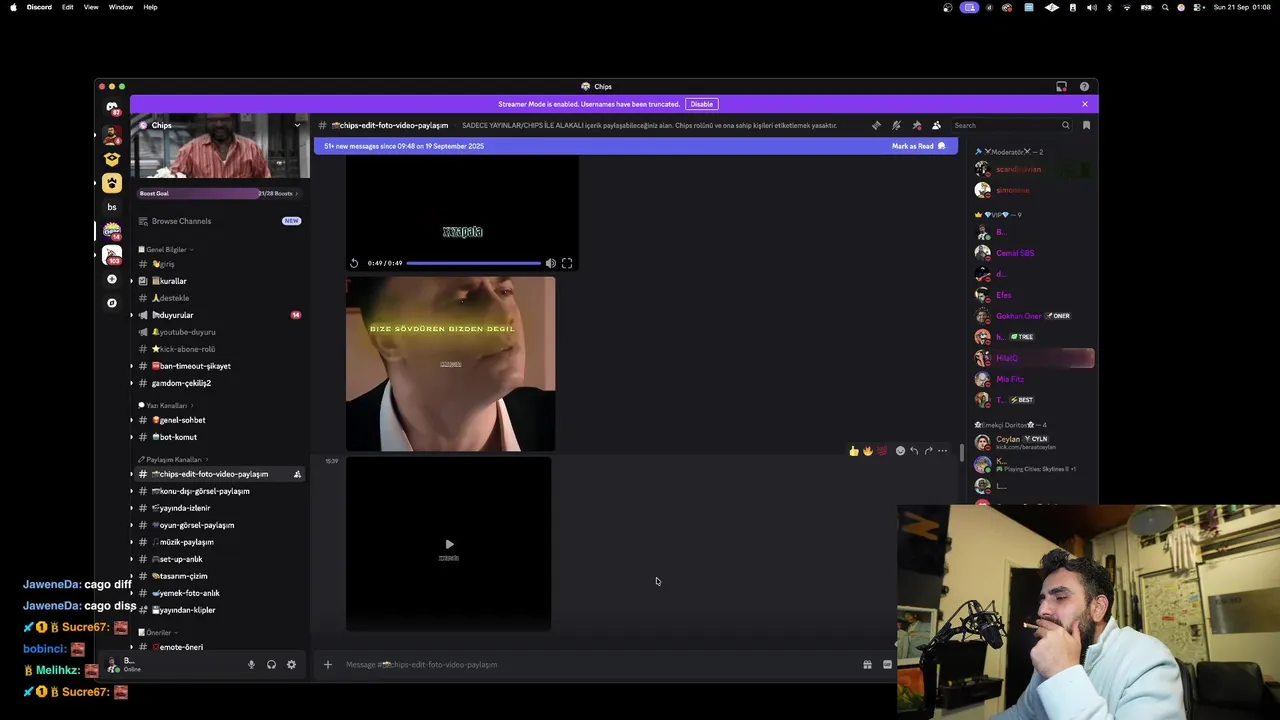Viewport: 1280px width, 720px height.
Task: Expand arrow beside genel-sohbet channel
Action: 131,420
